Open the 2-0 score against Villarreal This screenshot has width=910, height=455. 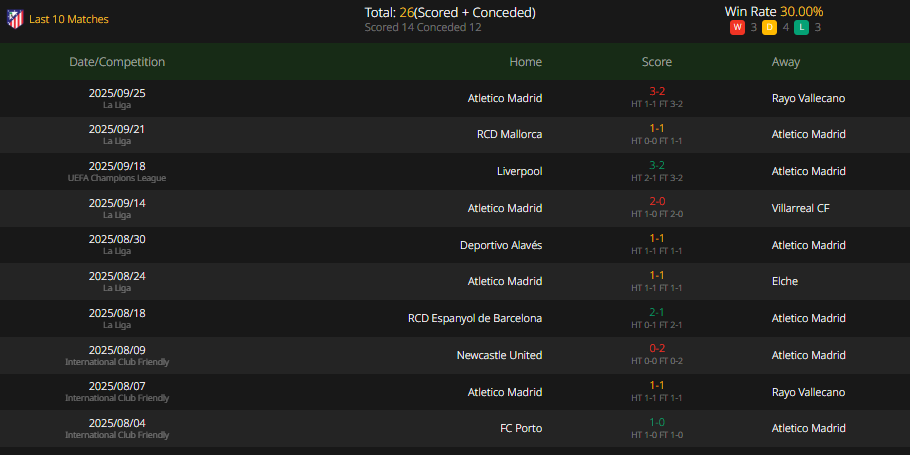[x=657, y=201]
